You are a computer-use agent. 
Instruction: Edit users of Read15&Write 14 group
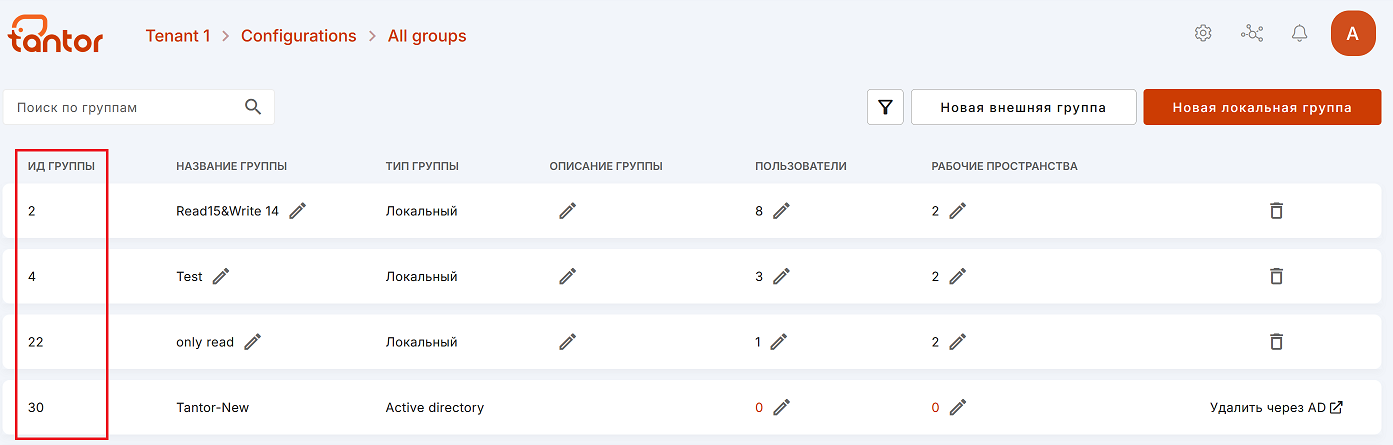[x=781, y=211]
